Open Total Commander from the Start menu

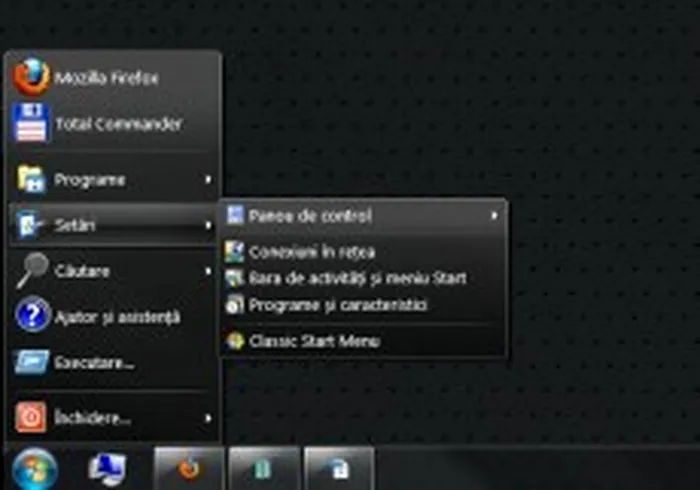coord(117,125)
